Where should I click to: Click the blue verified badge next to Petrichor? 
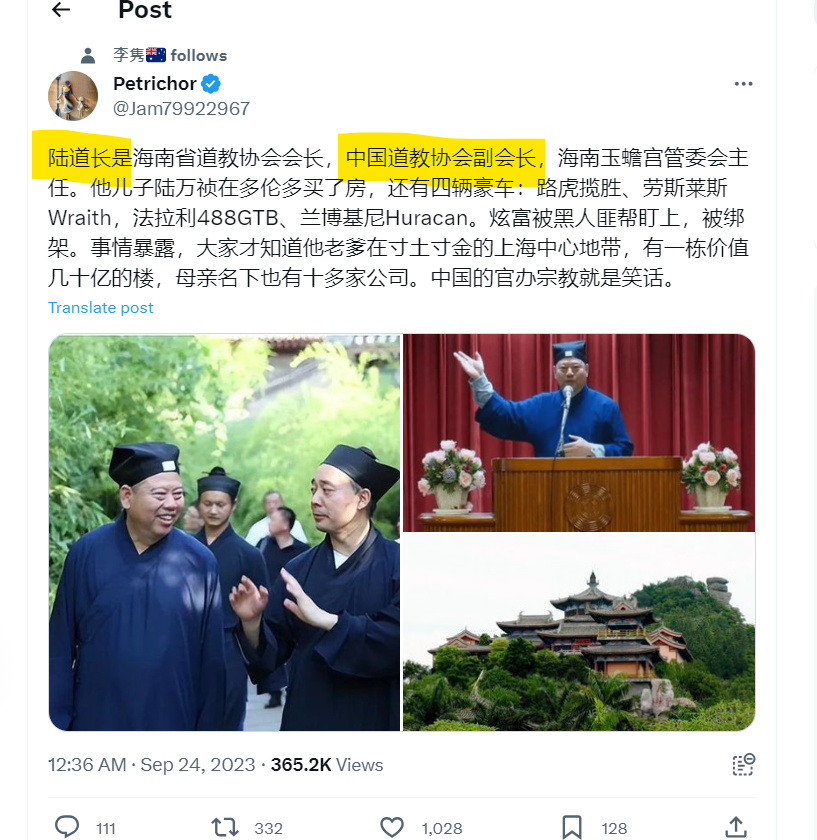pos(211,84)
